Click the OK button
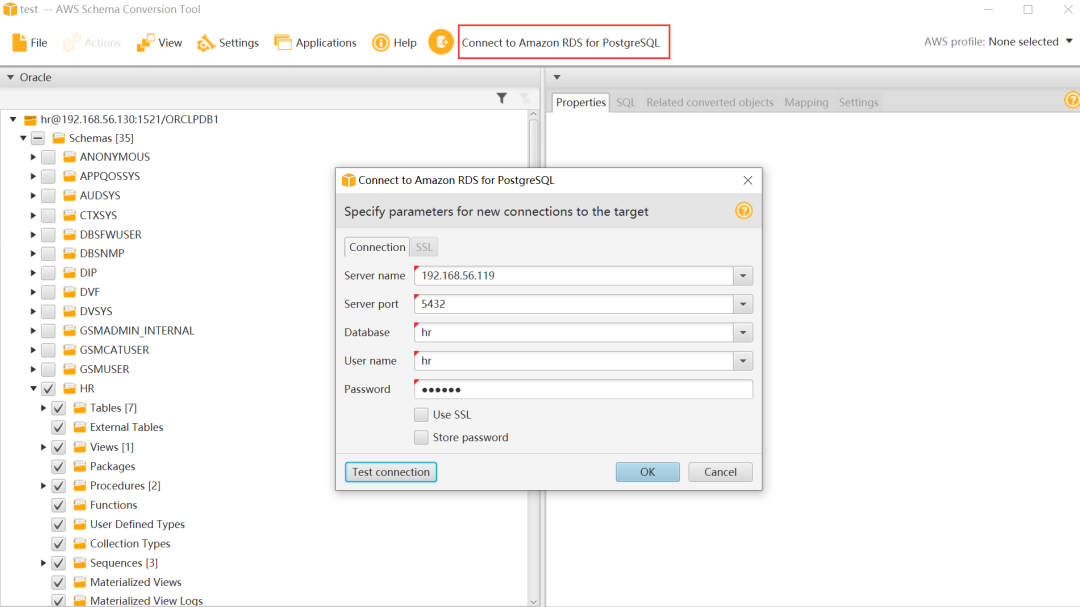 [x=647, y=472]
